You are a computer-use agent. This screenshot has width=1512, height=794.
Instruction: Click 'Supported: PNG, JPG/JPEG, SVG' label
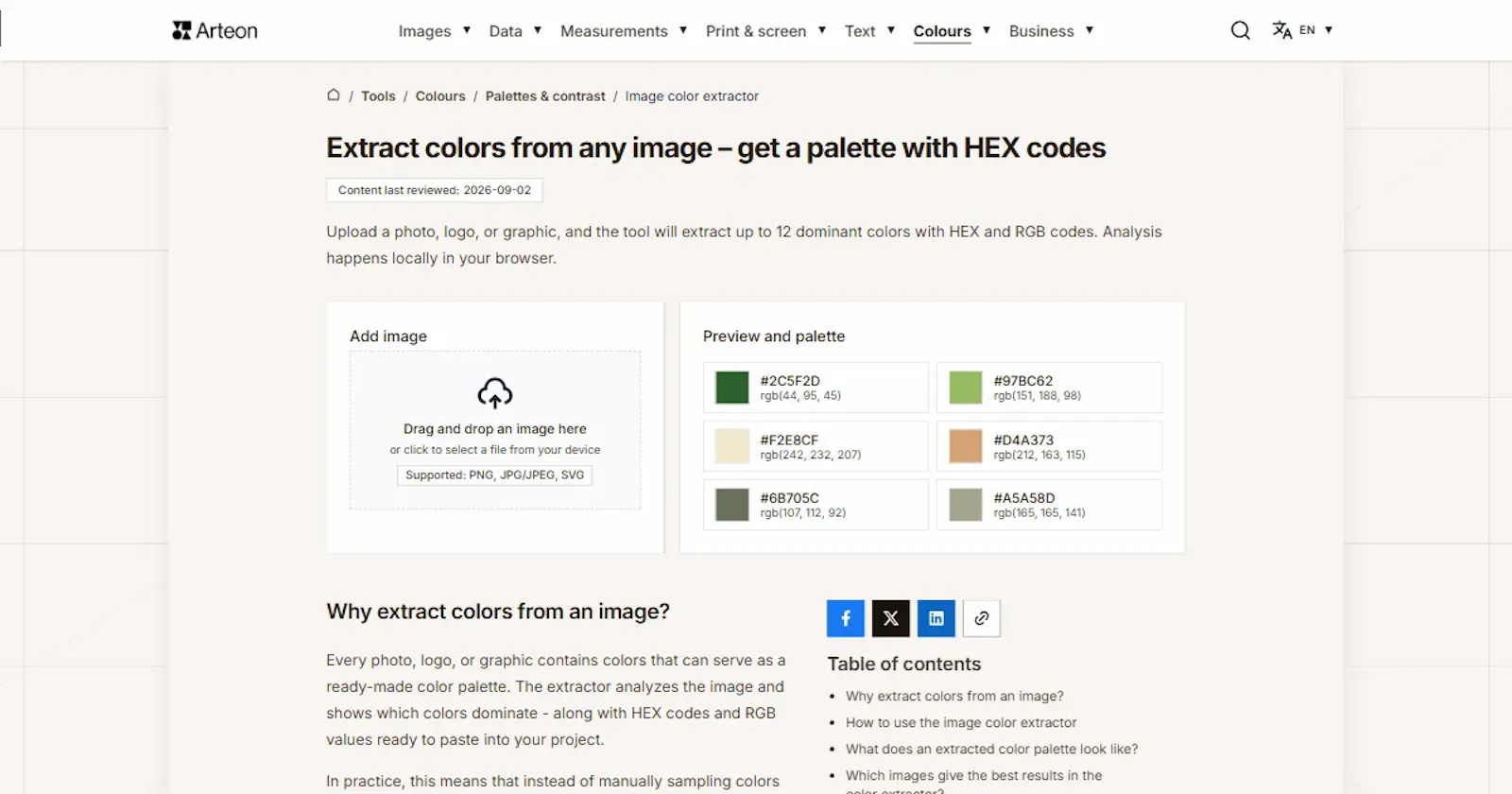[495, 475]
